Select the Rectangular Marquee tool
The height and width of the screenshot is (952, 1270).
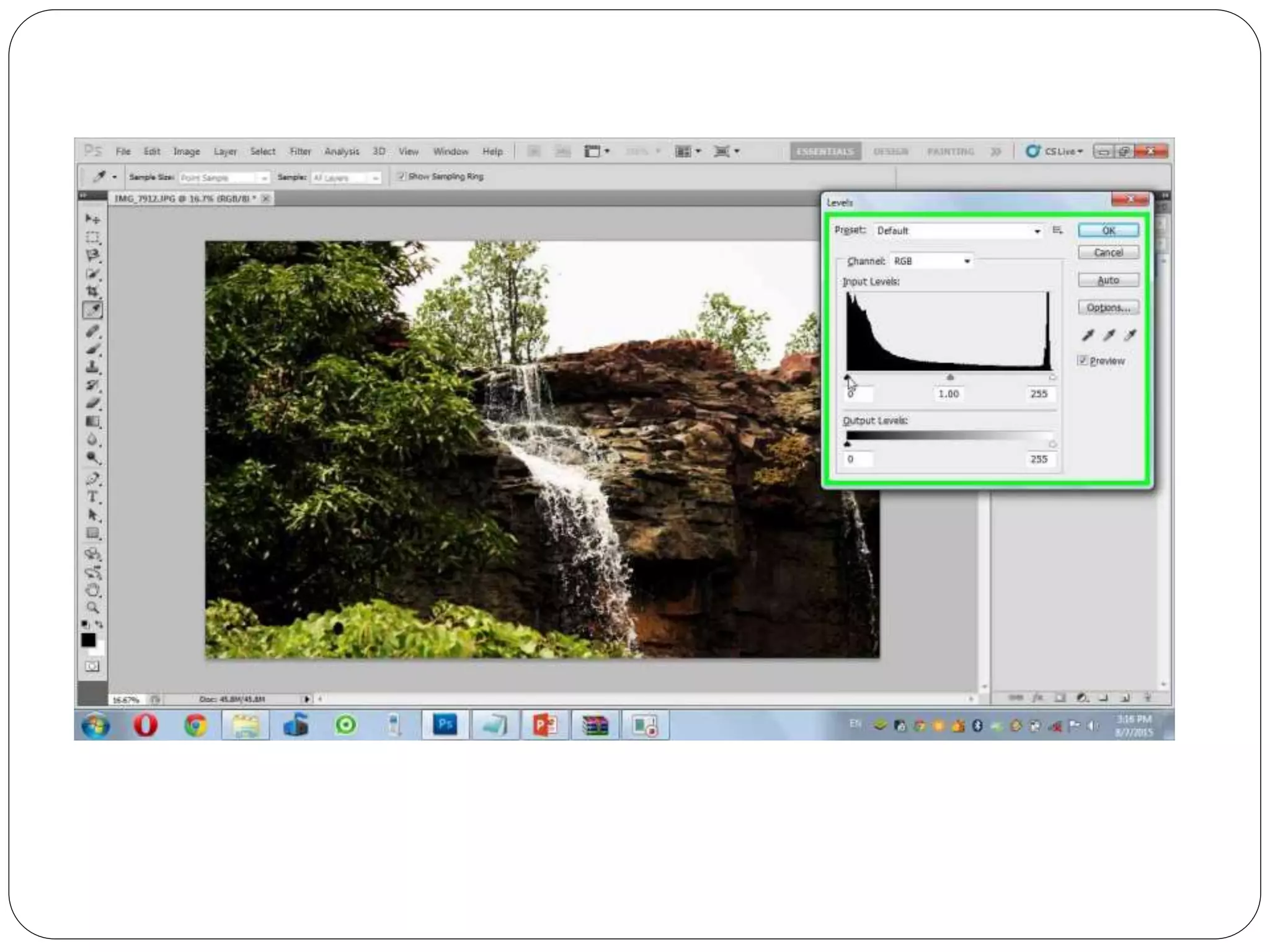click(92, 237)
